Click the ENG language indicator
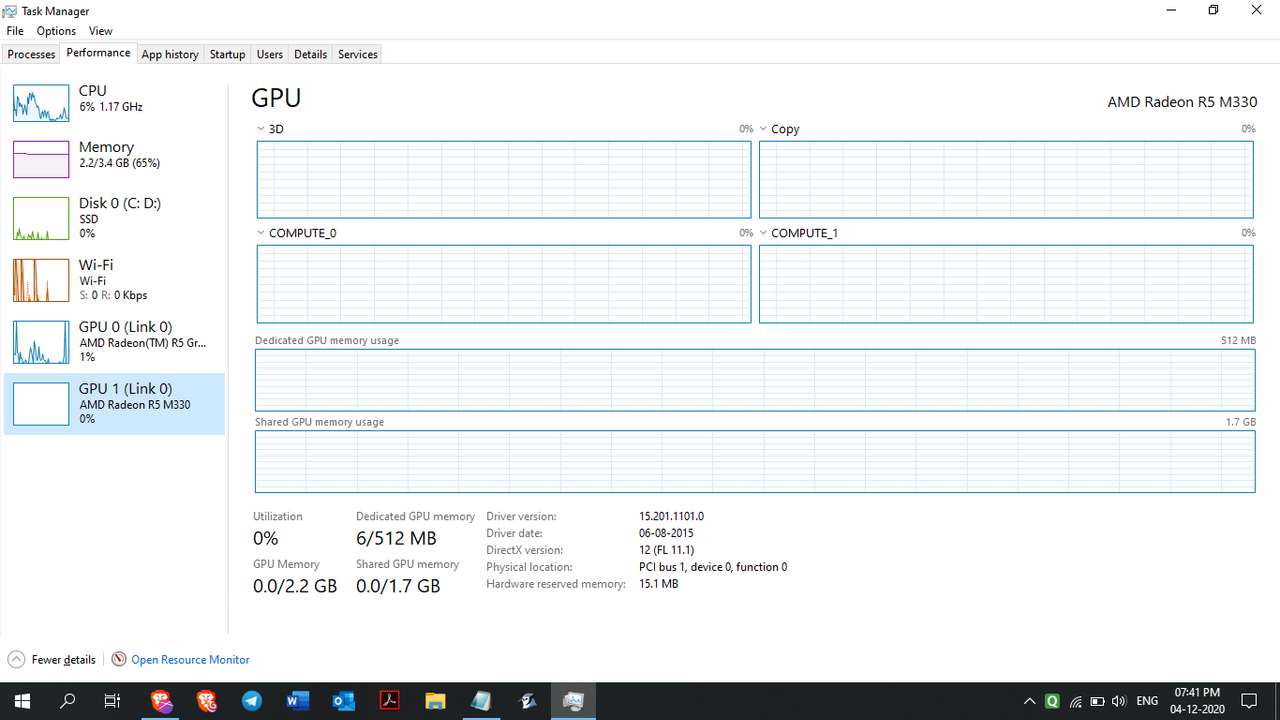Image resolution: width=1280 pixels, height=720 pixels. click(x=1148, y=701)
